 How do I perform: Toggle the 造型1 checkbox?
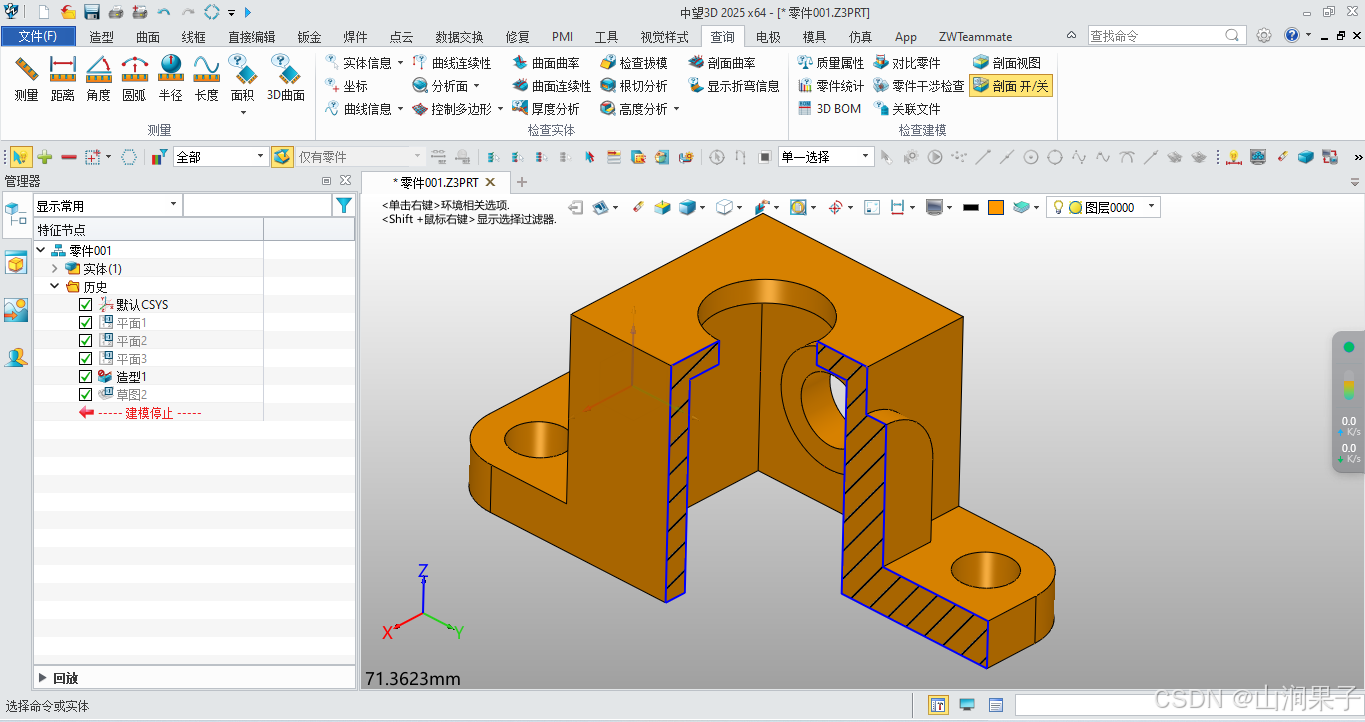coord(85,377)
